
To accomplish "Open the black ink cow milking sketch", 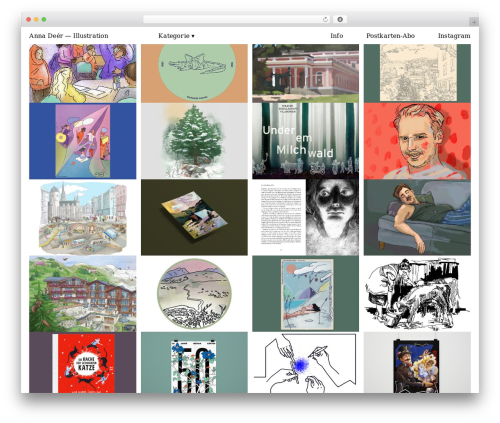I will point(417,294).
